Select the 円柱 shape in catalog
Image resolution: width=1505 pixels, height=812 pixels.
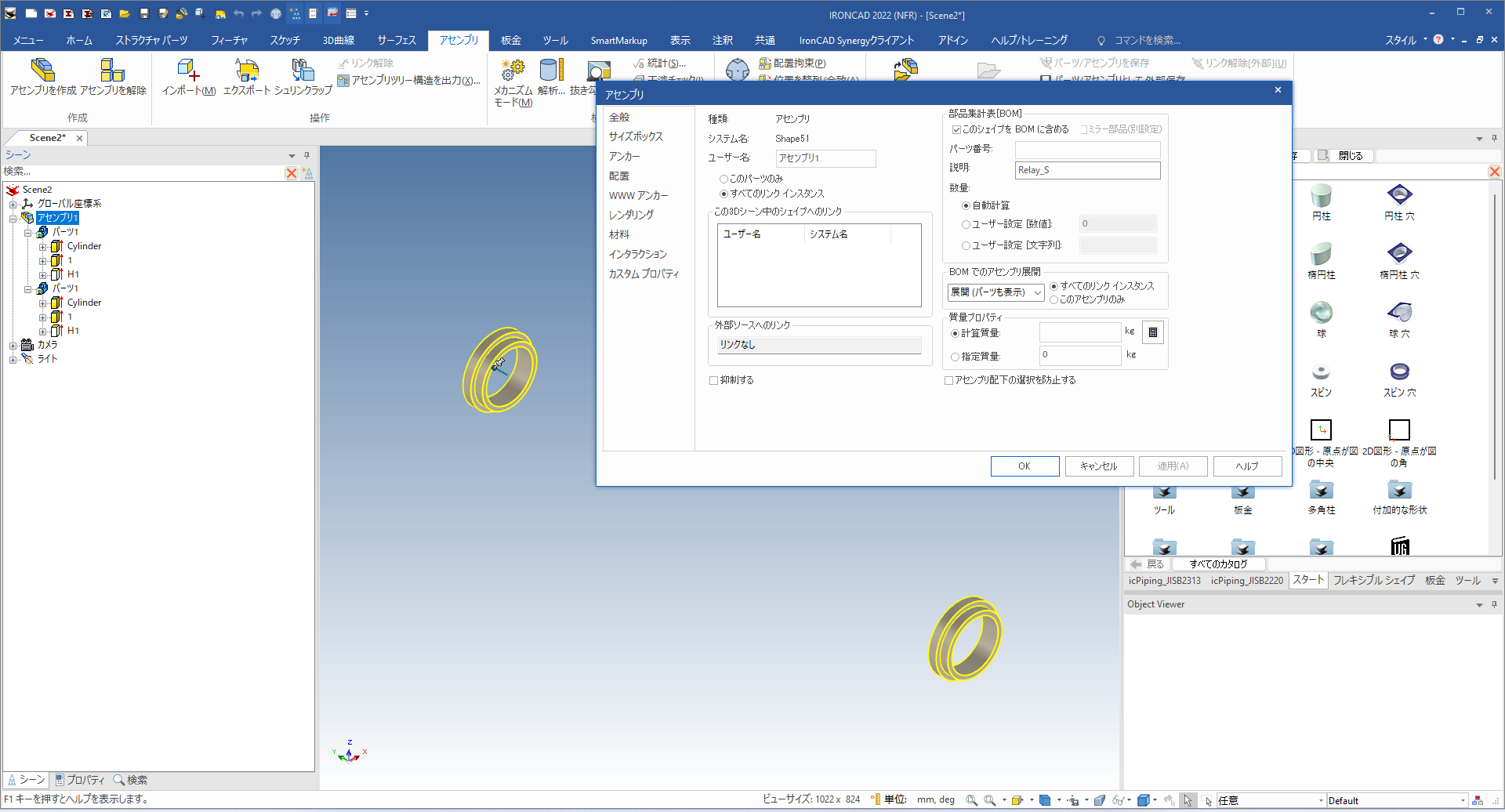click(1321, 196)
